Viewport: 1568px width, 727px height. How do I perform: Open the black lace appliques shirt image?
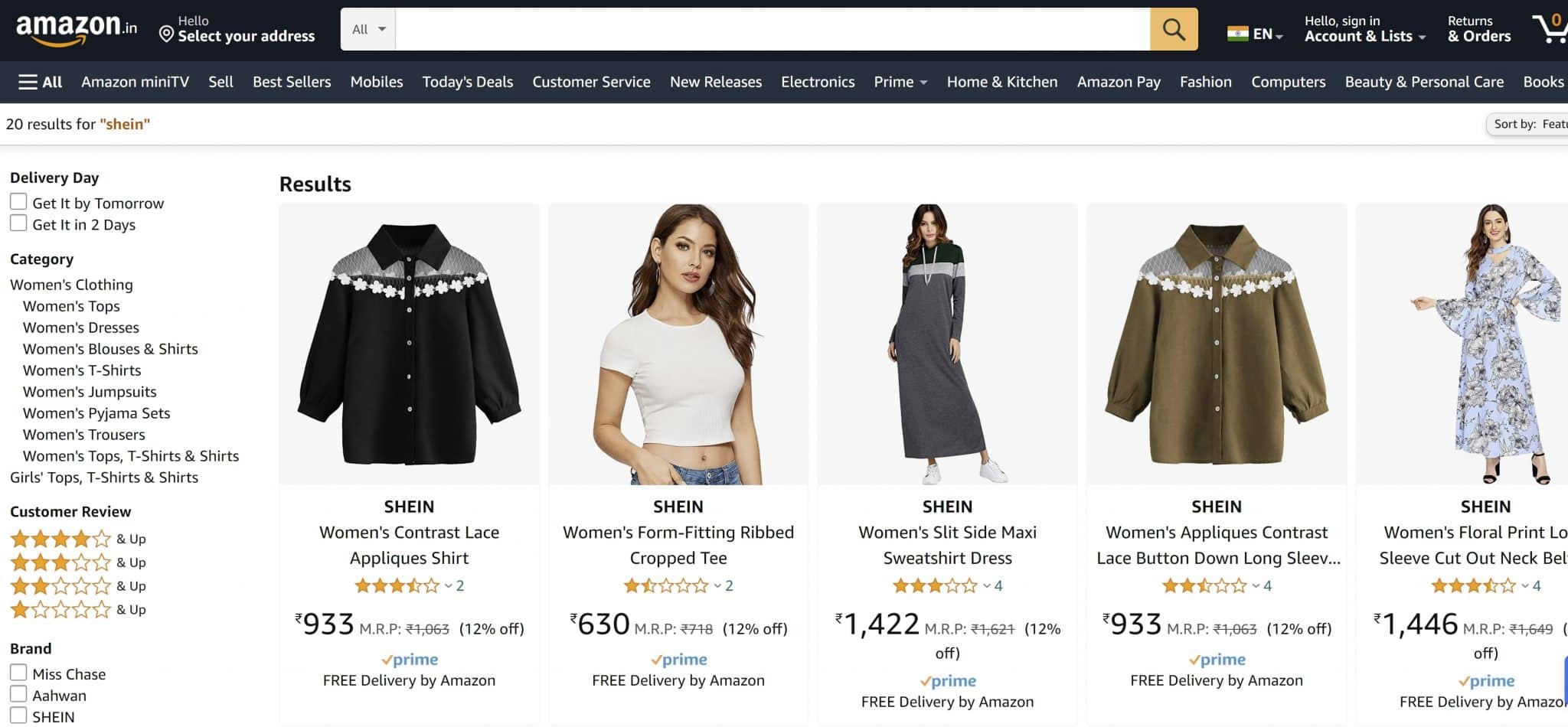coord(410,344)
